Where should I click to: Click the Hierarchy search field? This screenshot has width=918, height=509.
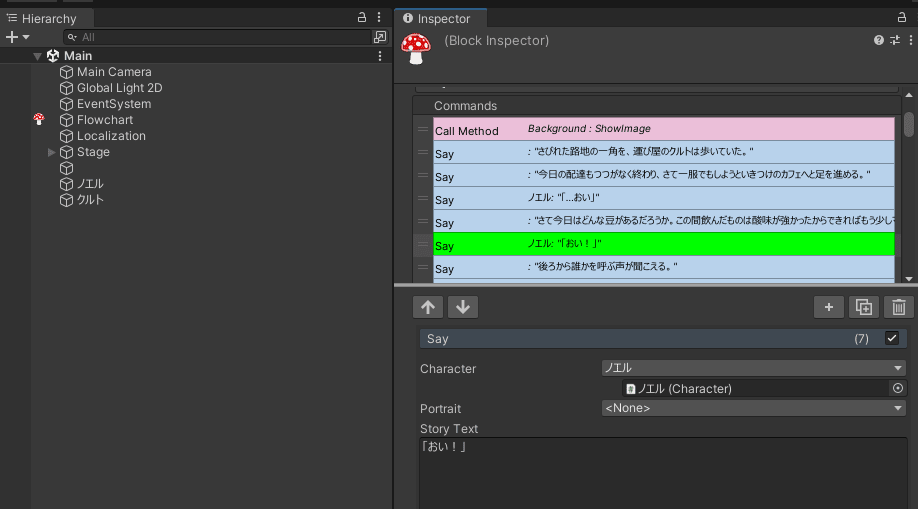pyautogui.click(x=218, y=37)
